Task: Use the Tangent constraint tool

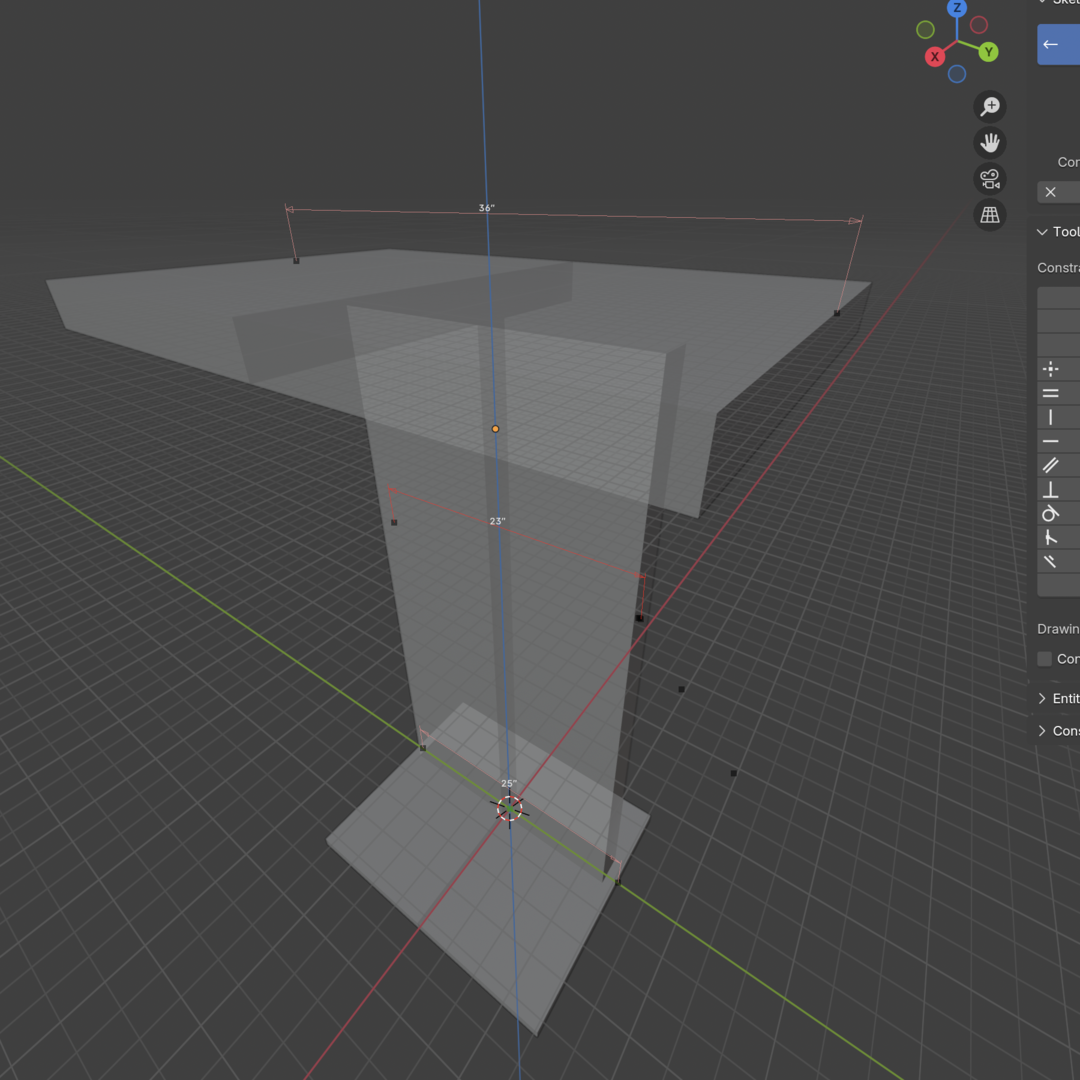Action: click(1051, 513)
